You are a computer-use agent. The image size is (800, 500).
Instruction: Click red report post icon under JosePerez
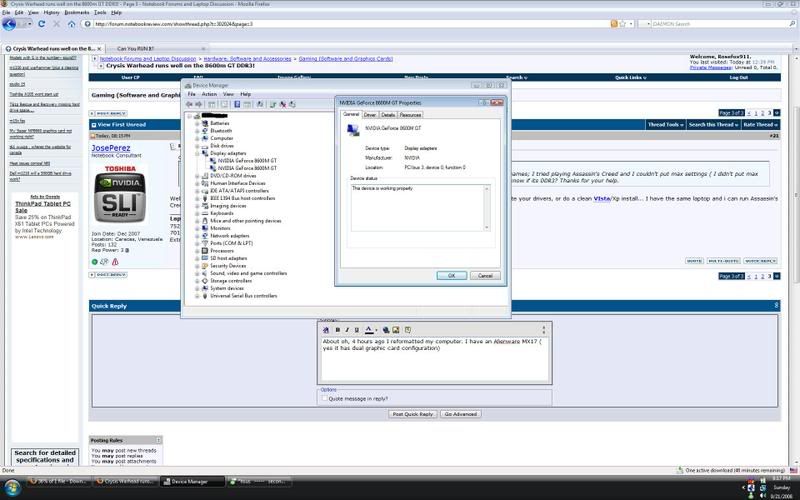[115, 262]
